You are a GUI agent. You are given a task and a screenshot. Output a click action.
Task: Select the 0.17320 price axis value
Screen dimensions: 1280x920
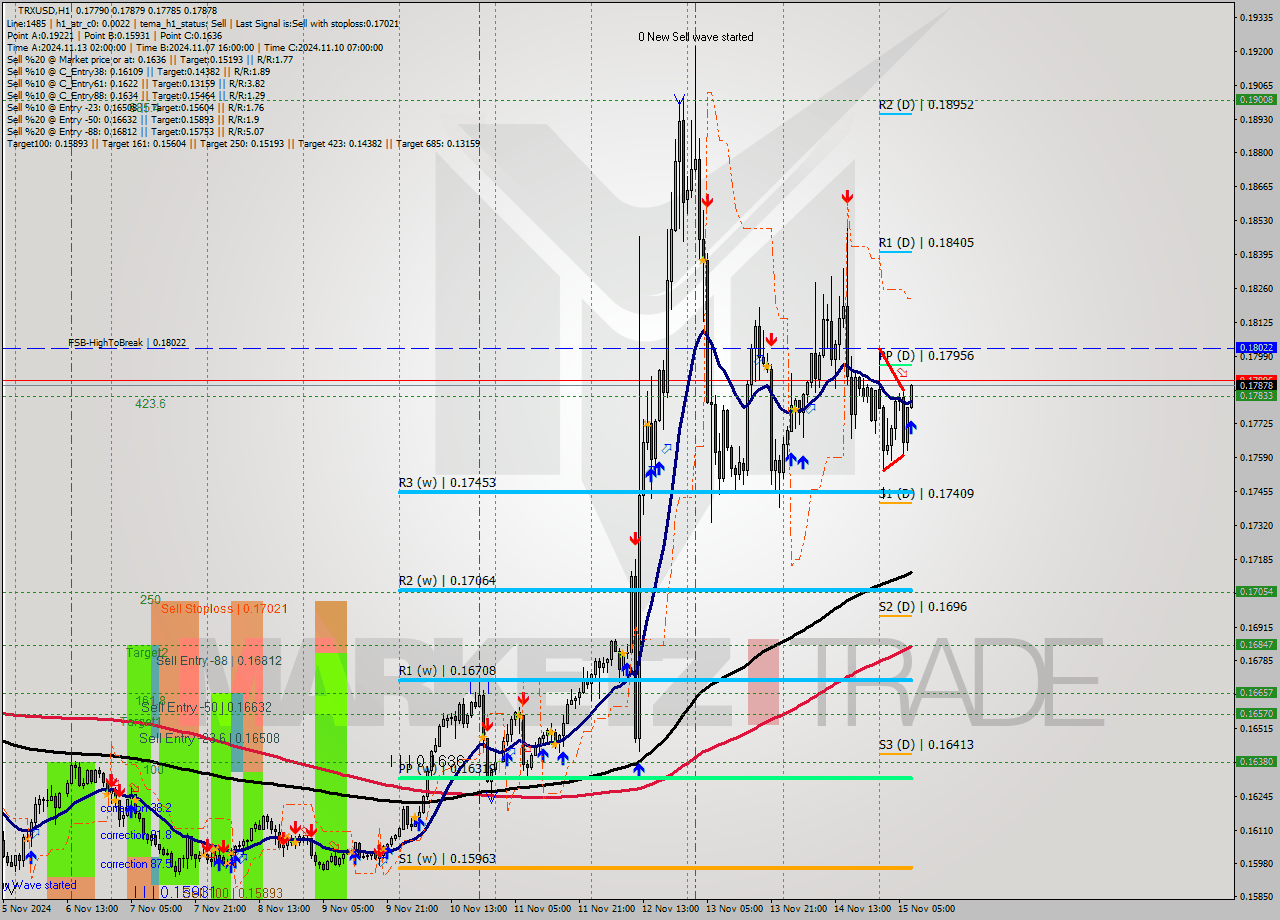(1256, 525)
